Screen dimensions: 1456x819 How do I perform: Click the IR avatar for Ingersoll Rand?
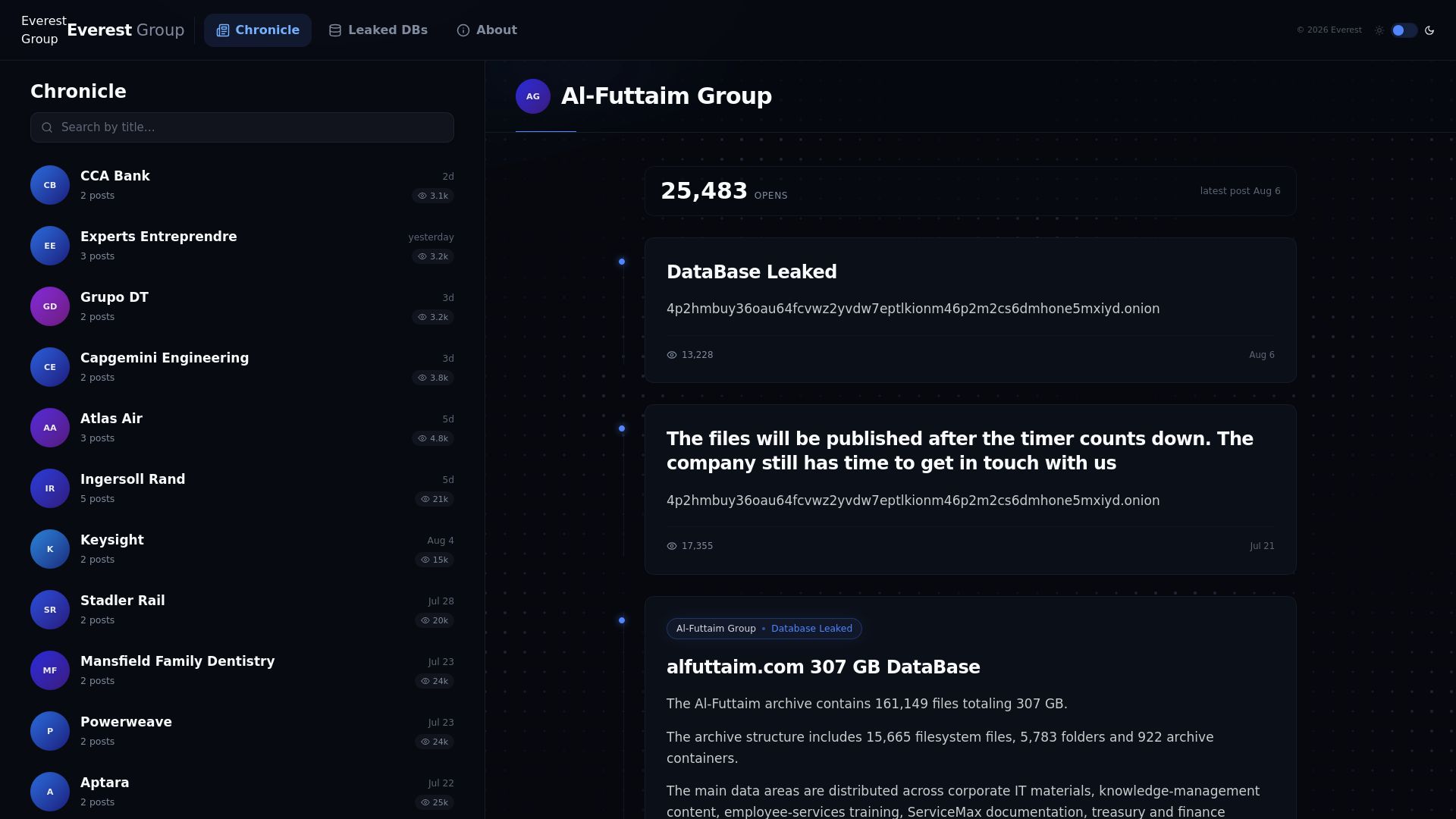point(50,488)
